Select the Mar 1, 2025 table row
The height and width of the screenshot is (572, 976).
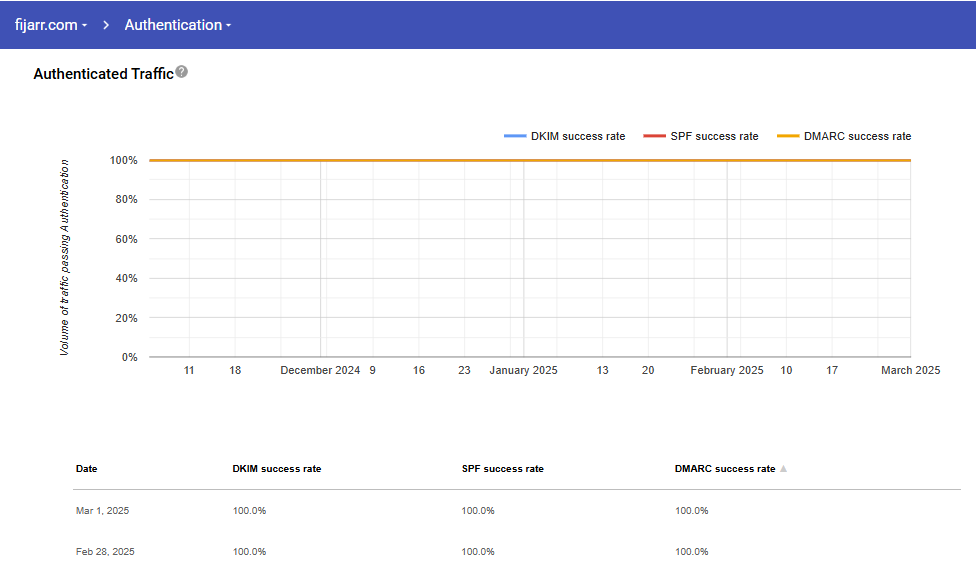tap(103, 511)
